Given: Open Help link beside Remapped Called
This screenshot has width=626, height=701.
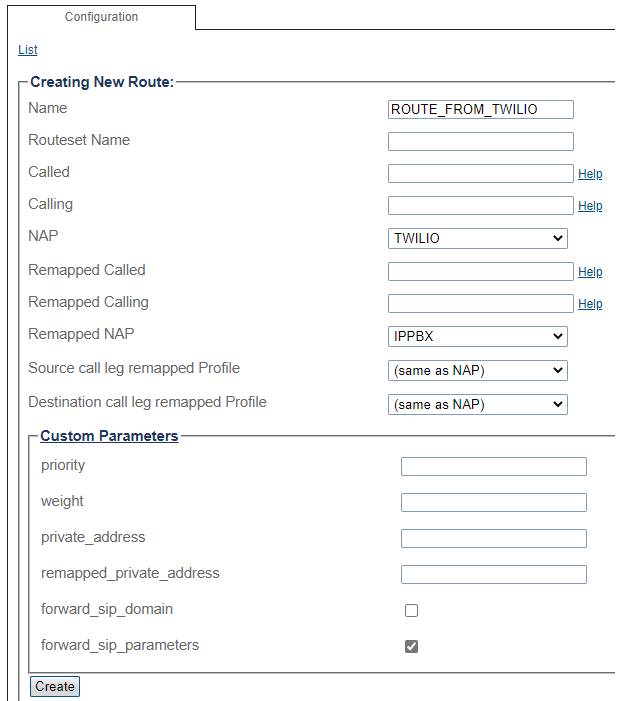Looking at the screenshot, I should point(590,272).
